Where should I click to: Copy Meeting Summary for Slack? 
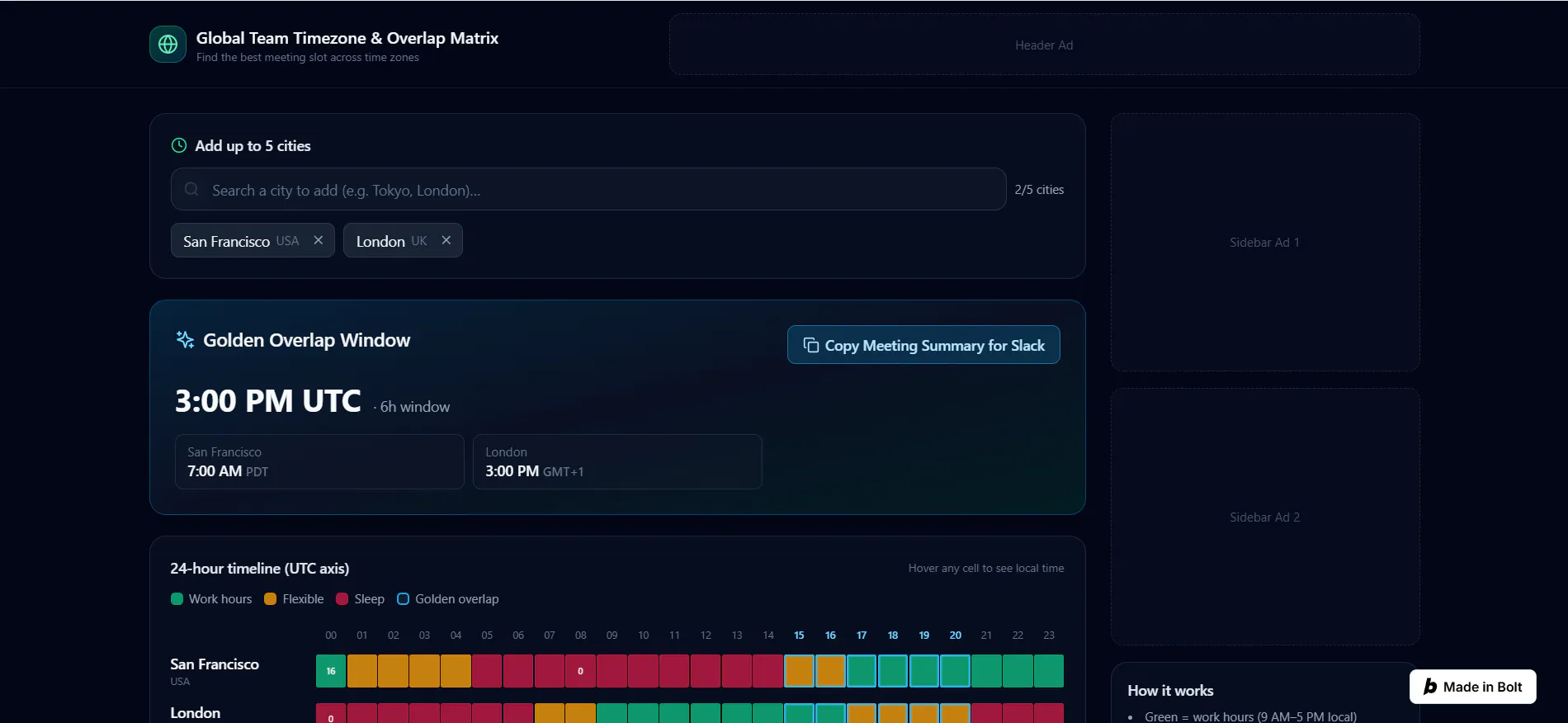(923, 345)
